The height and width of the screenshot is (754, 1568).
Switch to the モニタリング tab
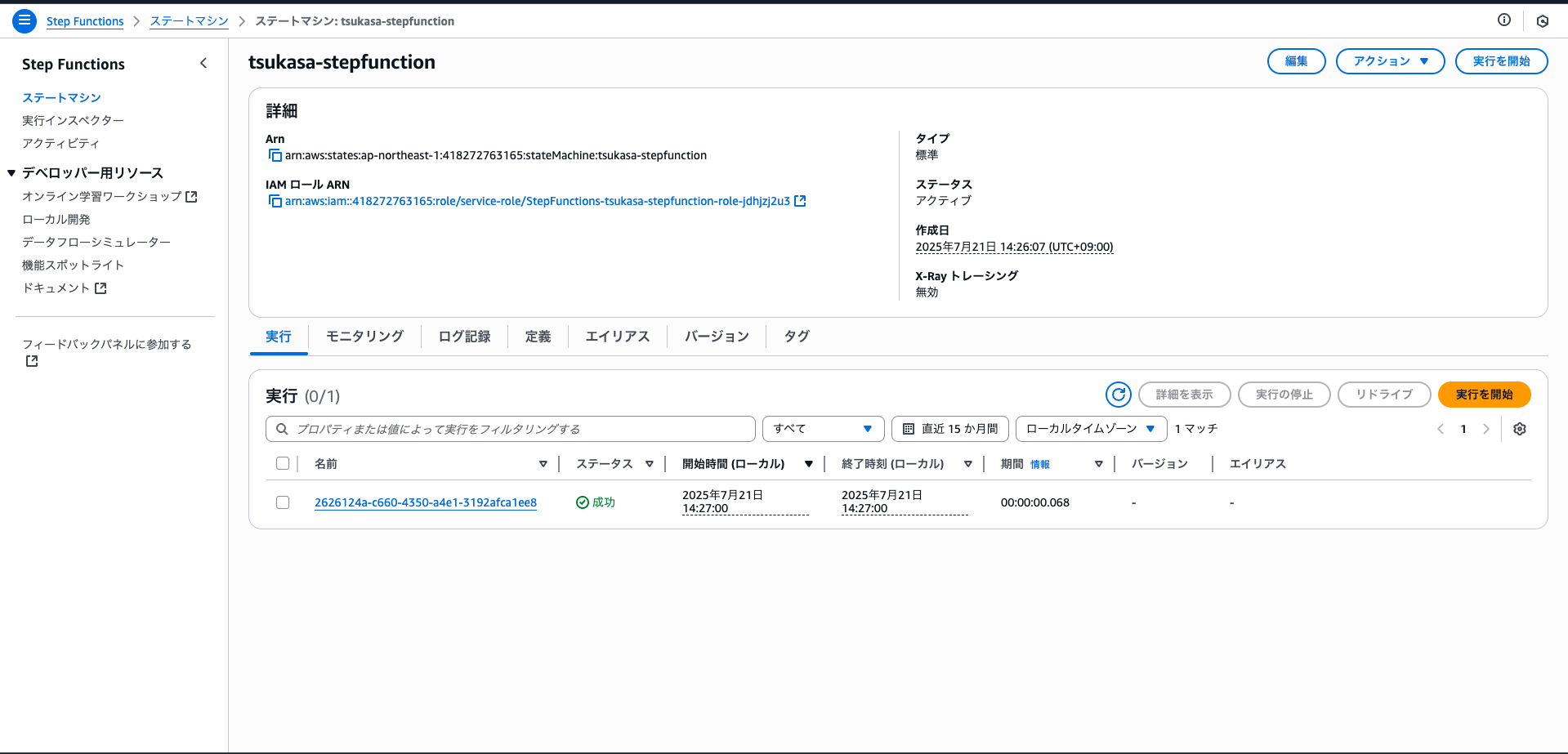(x=364, y=337)
